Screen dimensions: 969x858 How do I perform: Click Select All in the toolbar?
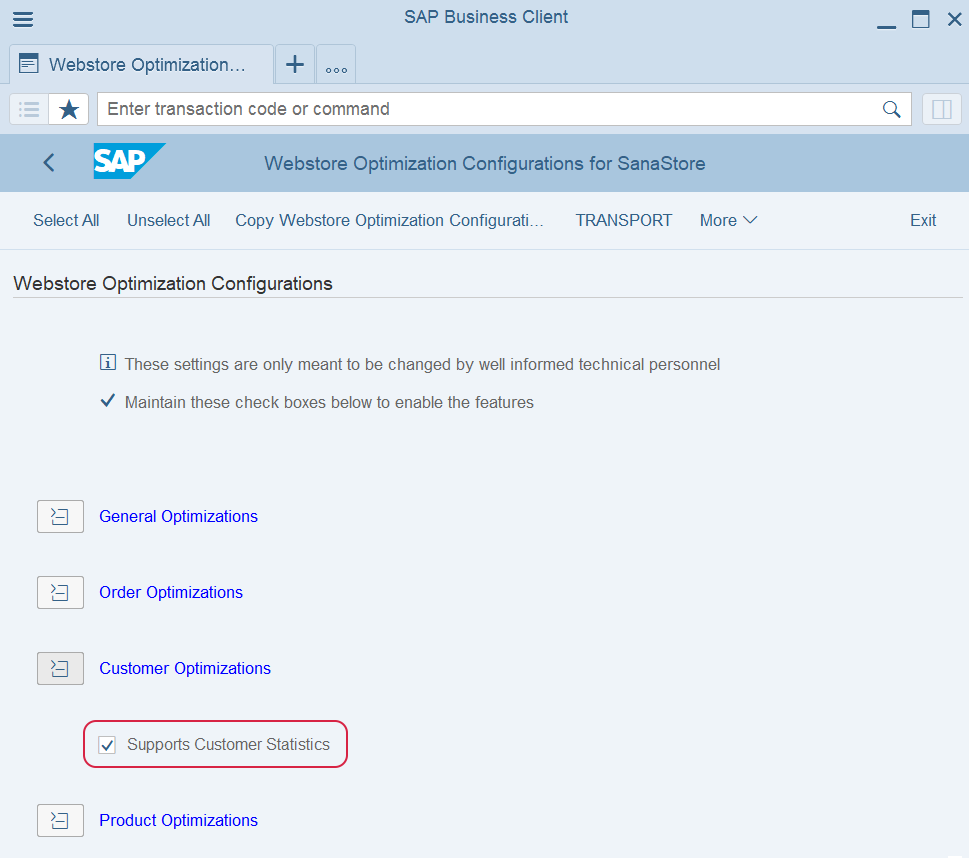tap(66, 221)
